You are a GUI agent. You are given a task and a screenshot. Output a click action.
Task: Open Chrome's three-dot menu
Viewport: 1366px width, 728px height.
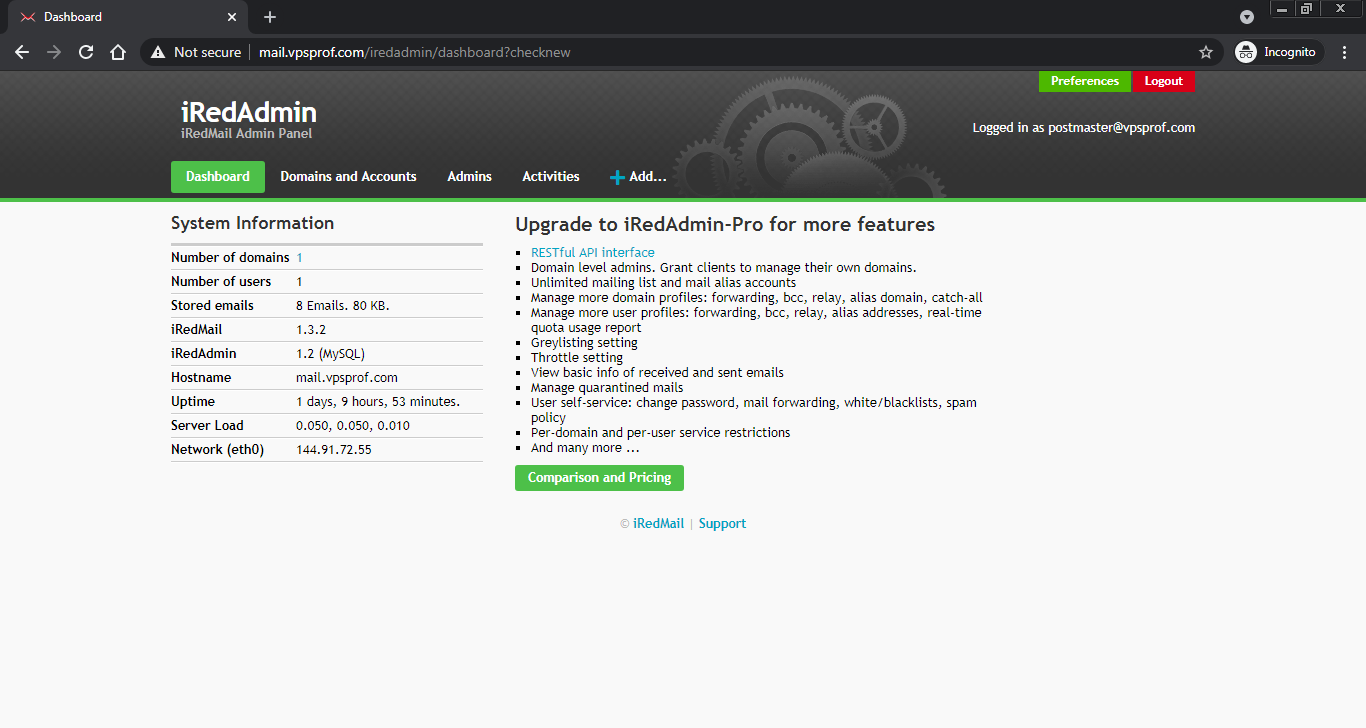1345,52
